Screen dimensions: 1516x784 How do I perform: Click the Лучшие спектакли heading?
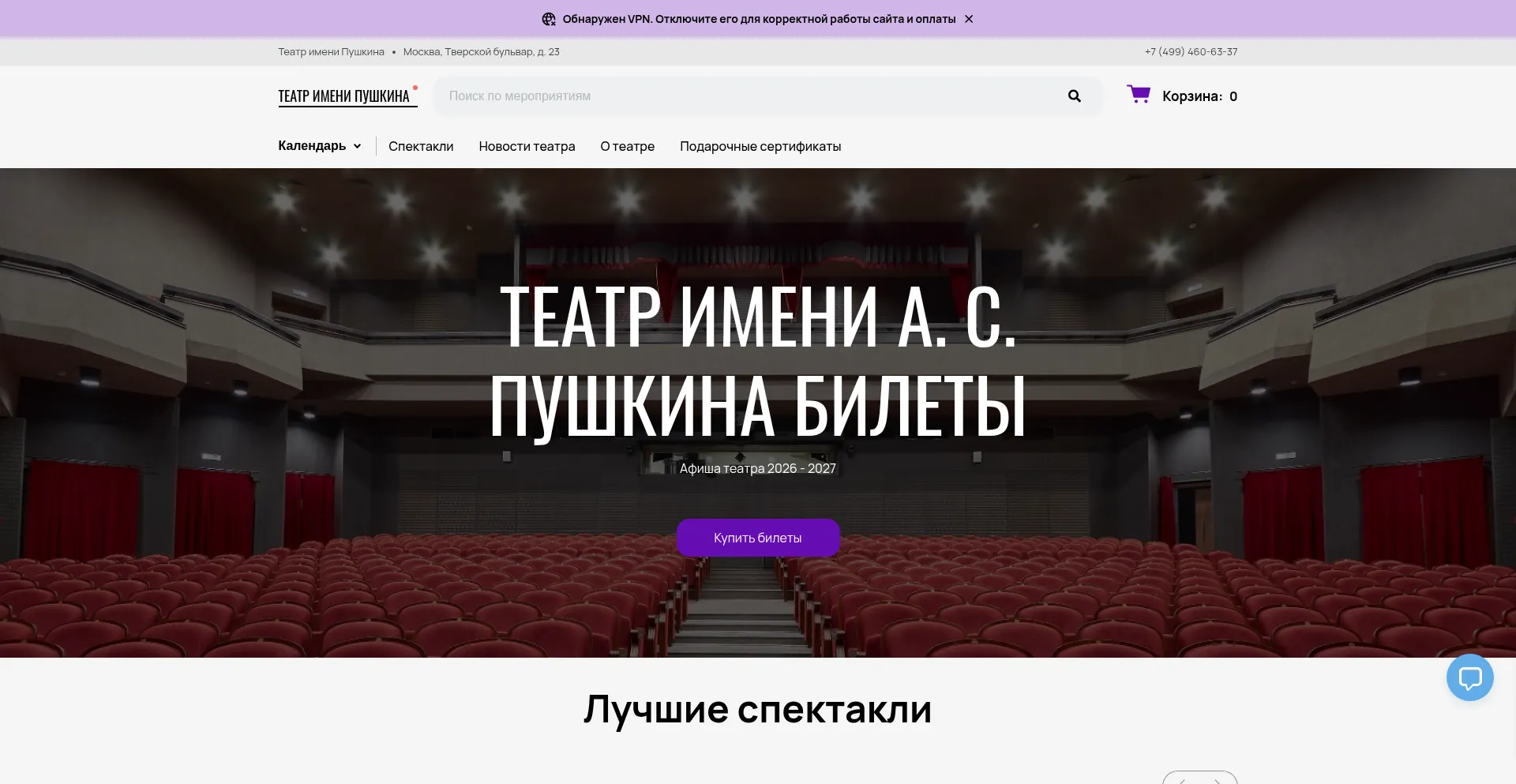coord(758,709)
